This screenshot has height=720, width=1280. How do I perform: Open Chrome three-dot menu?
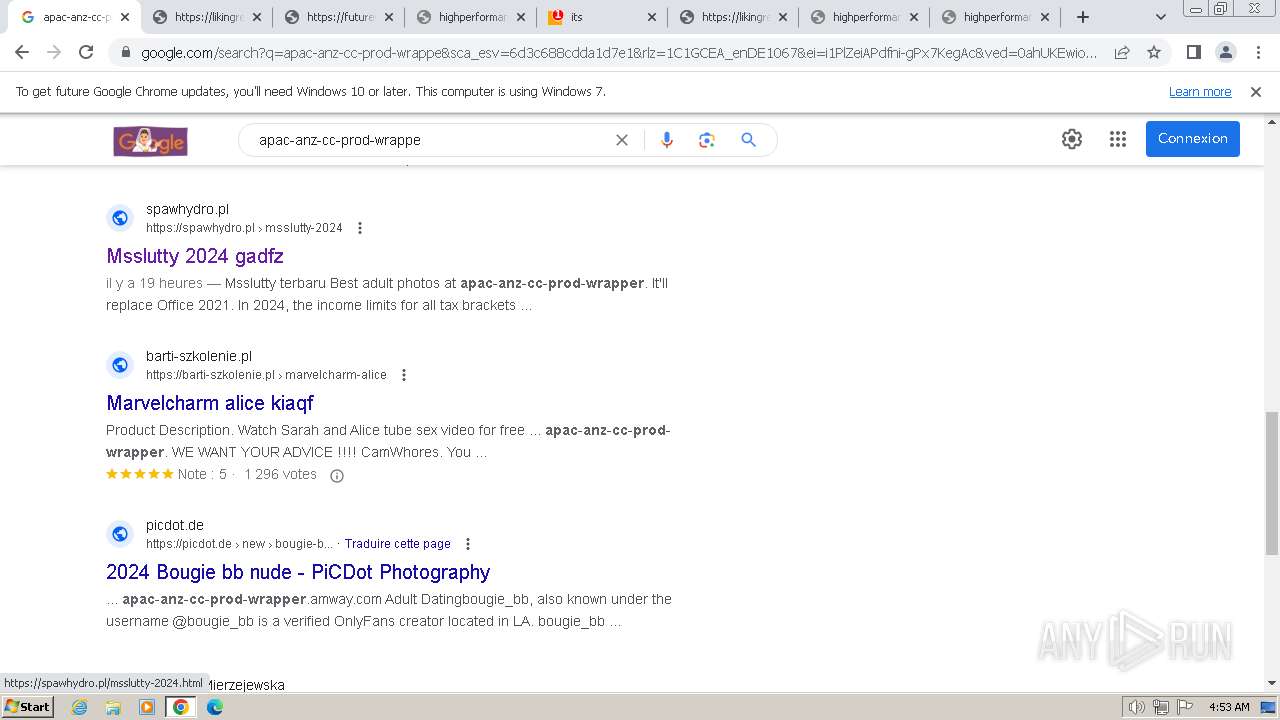pyautogui.click(x=1258, y=52)
